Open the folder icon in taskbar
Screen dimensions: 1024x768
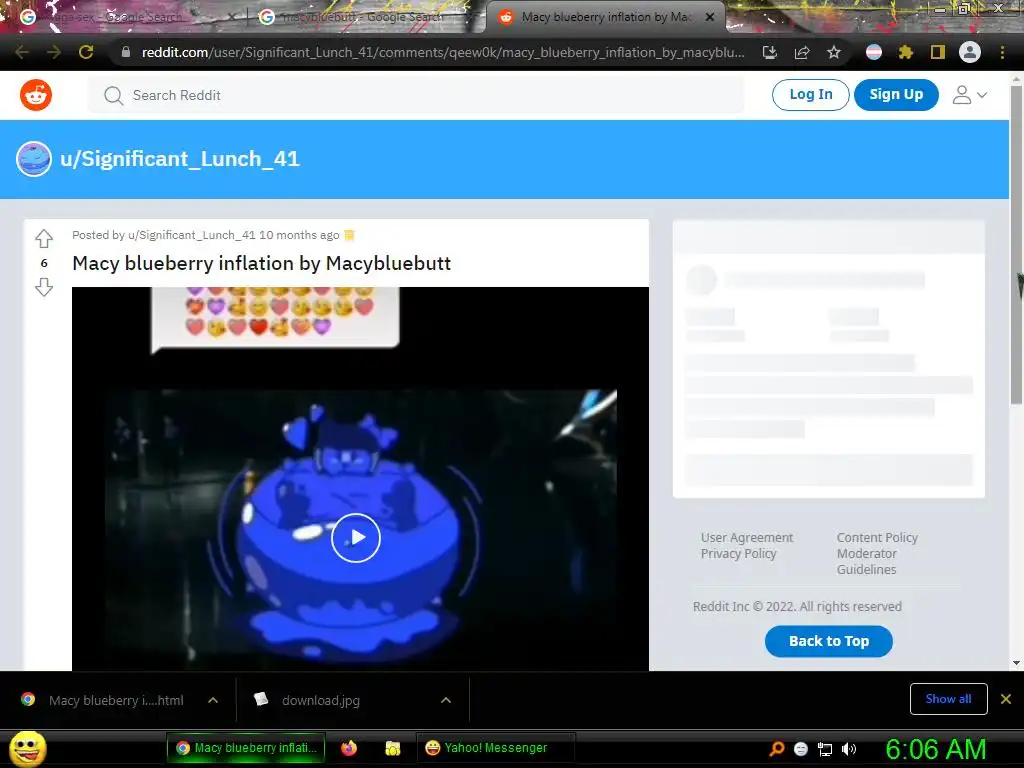click(392, 748)
